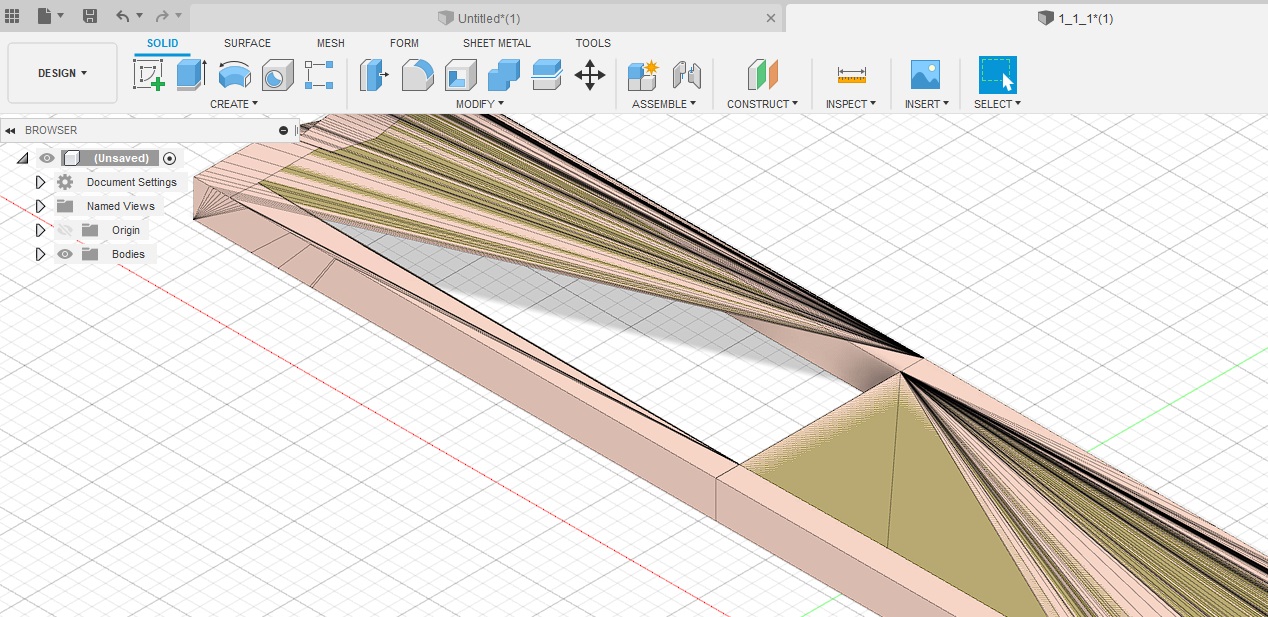Select the Shell tool
This screenshot has width=1268, height=617.
pos(461,75)
